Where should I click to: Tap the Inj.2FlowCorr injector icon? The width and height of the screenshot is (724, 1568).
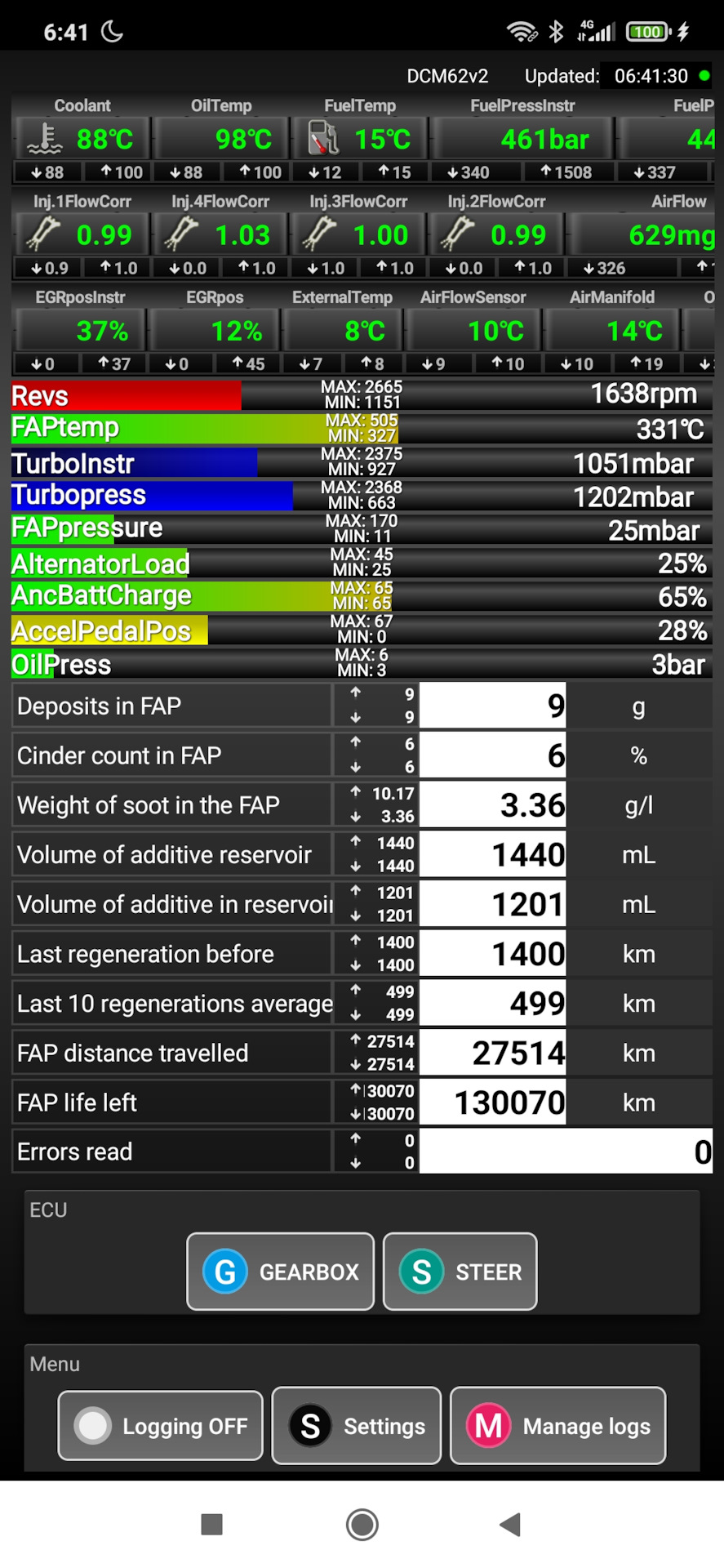click(457, 234)
